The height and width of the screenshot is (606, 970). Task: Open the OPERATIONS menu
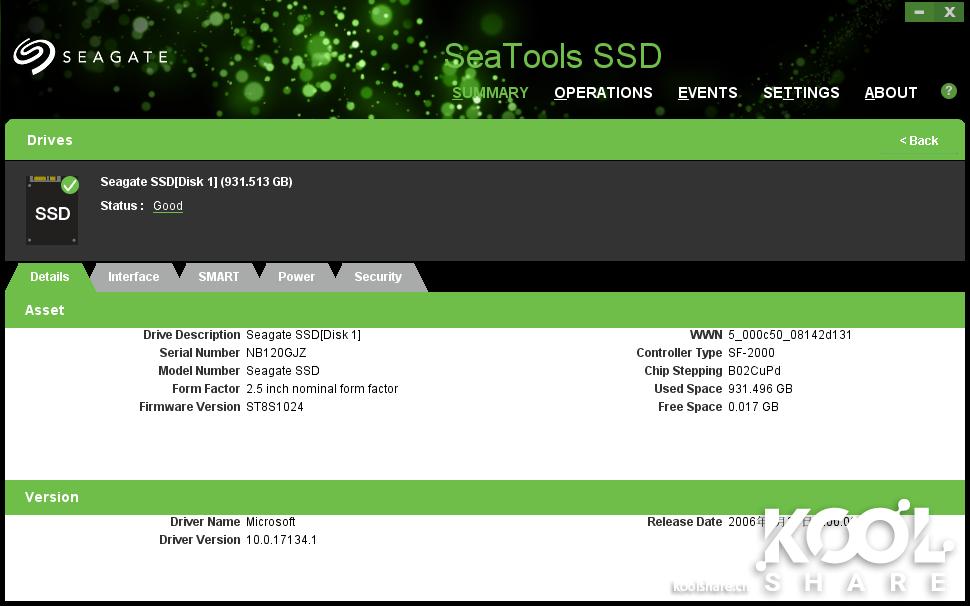point(603,93)
